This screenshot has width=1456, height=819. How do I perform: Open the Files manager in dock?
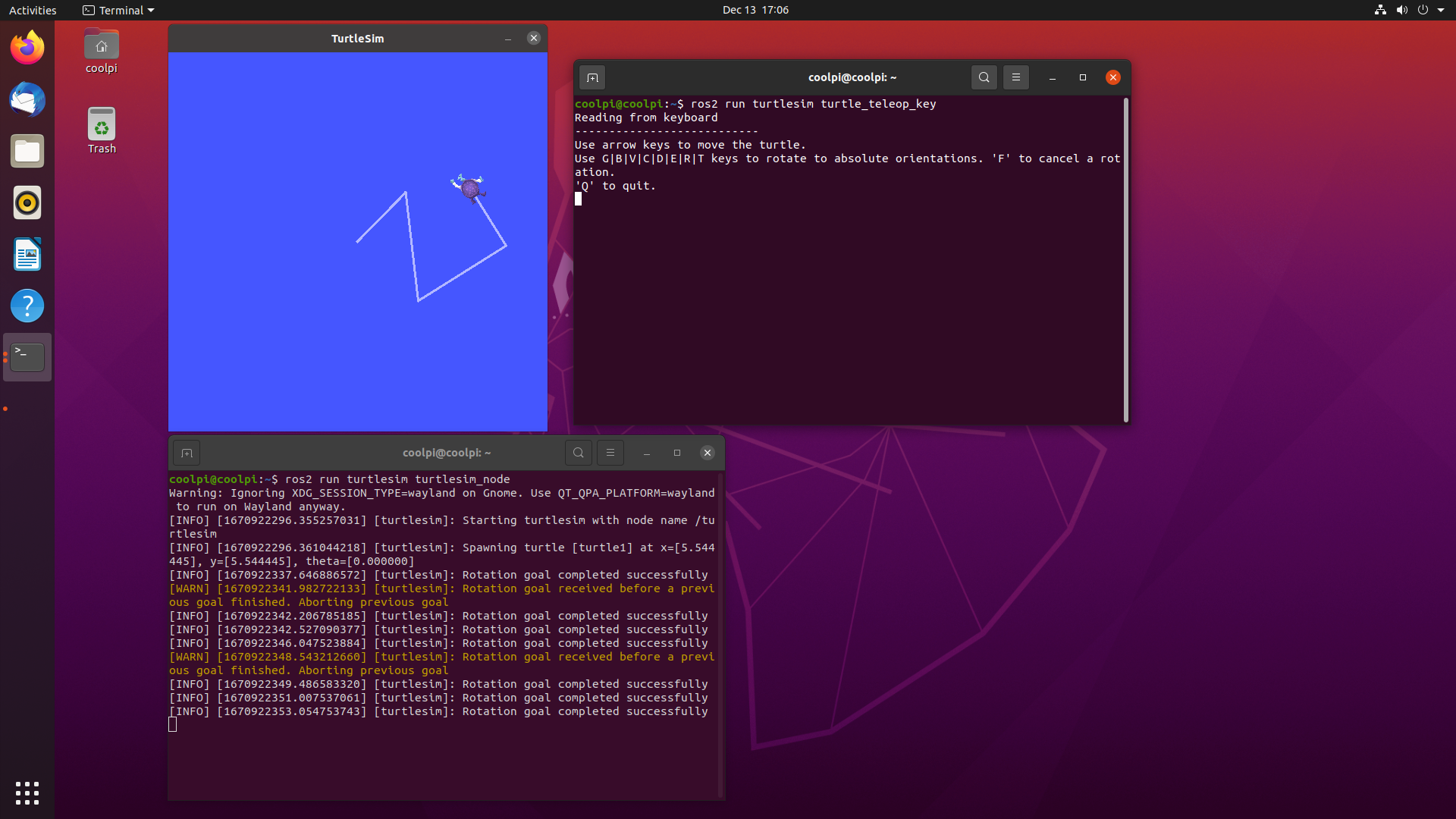tap(27, 151)
